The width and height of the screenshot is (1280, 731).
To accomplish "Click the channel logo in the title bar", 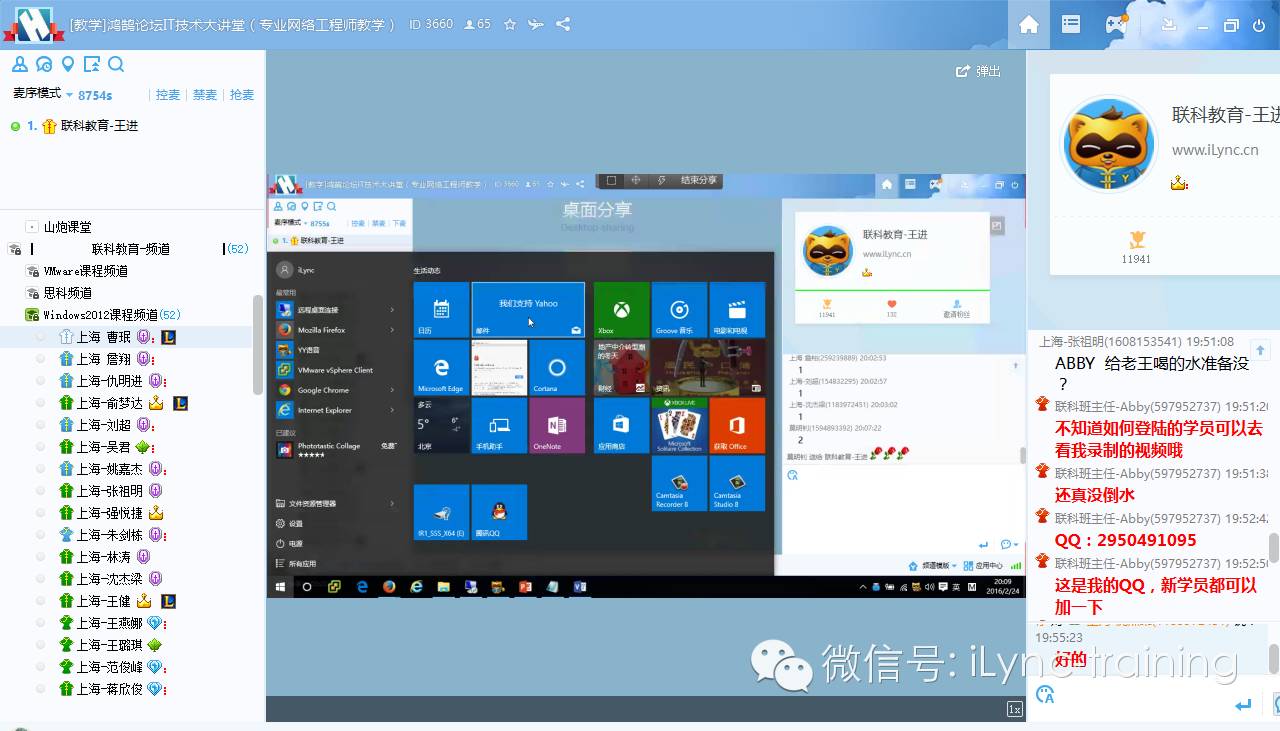I will tap(34, 24).
